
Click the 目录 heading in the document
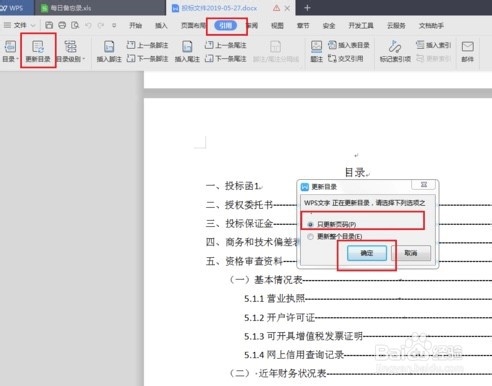pos(355,172)
